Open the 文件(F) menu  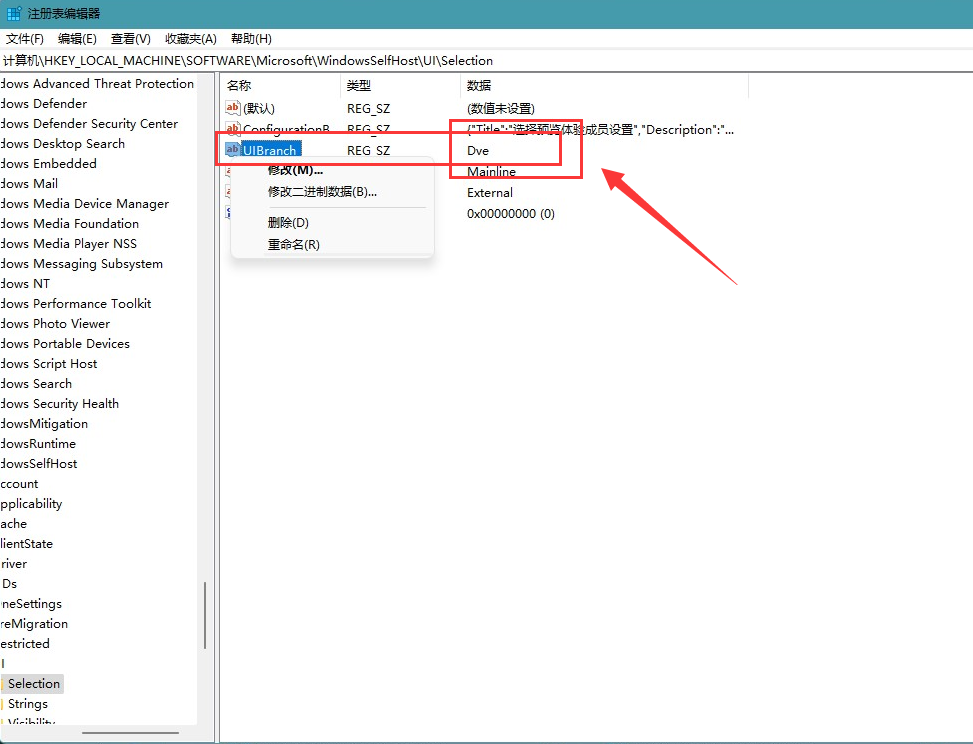(x=25, y=38)
